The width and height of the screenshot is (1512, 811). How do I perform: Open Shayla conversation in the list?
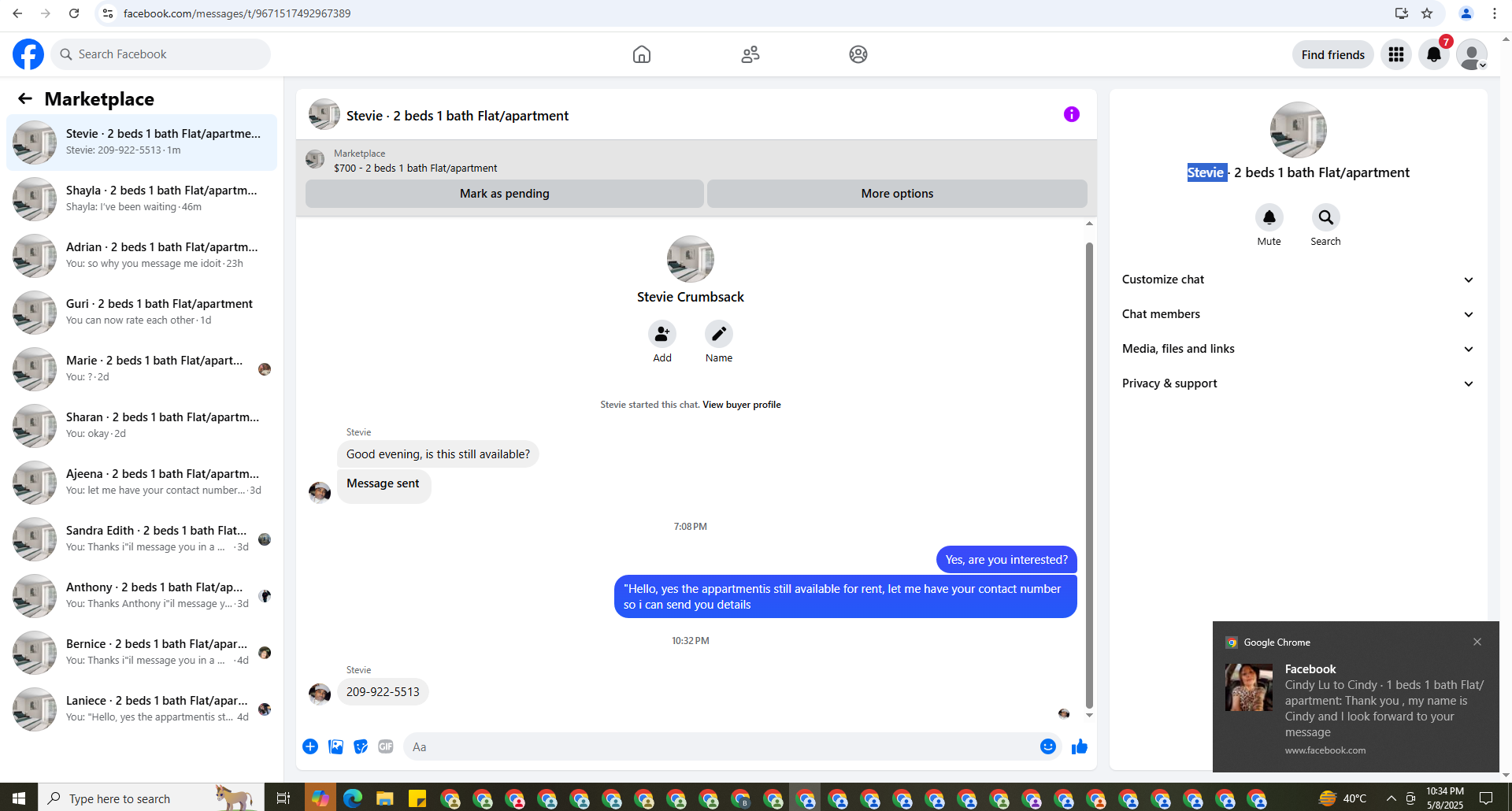click(x=142, y=199)
